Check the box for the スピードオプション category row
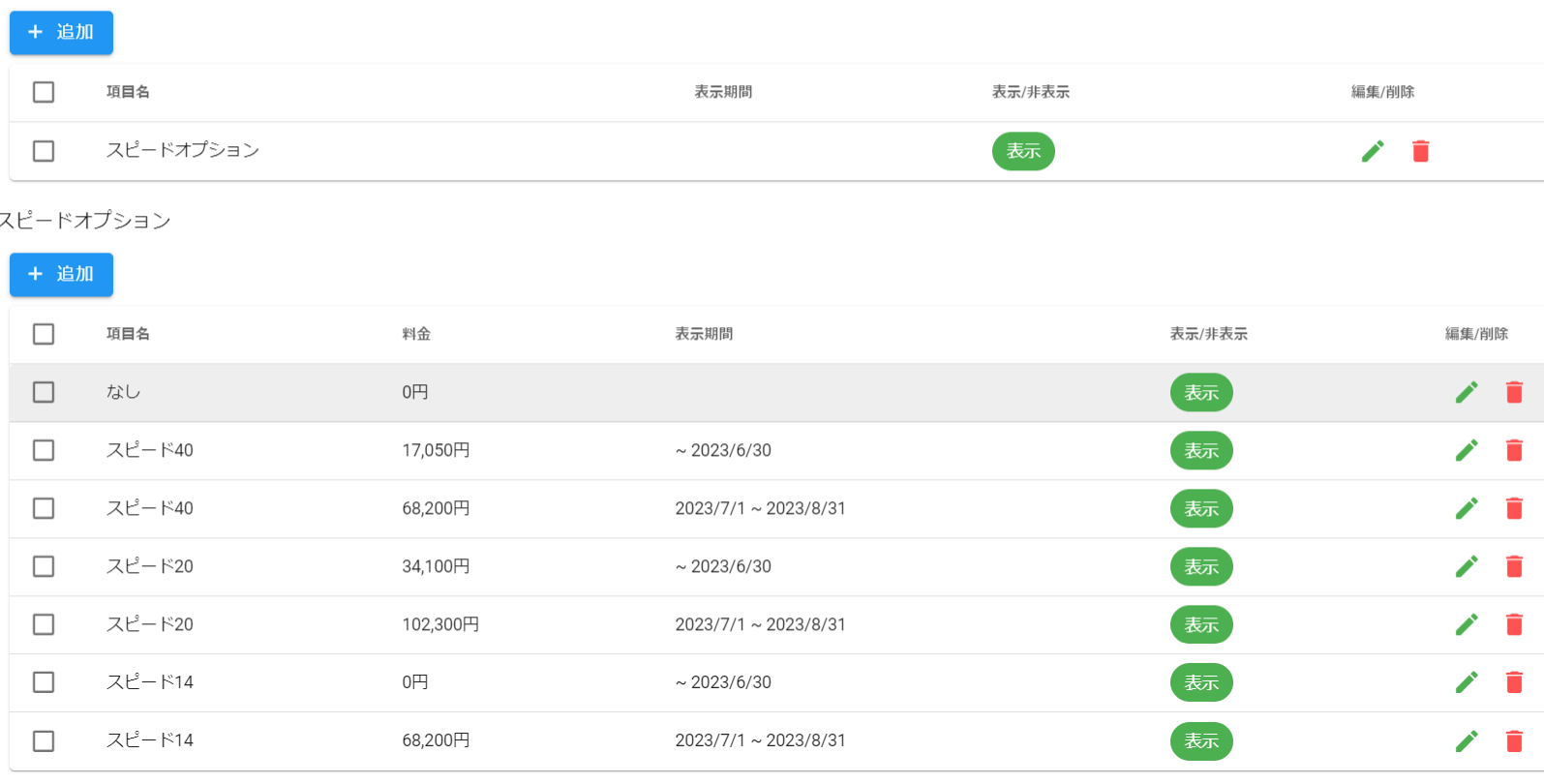 coord(44,151)
